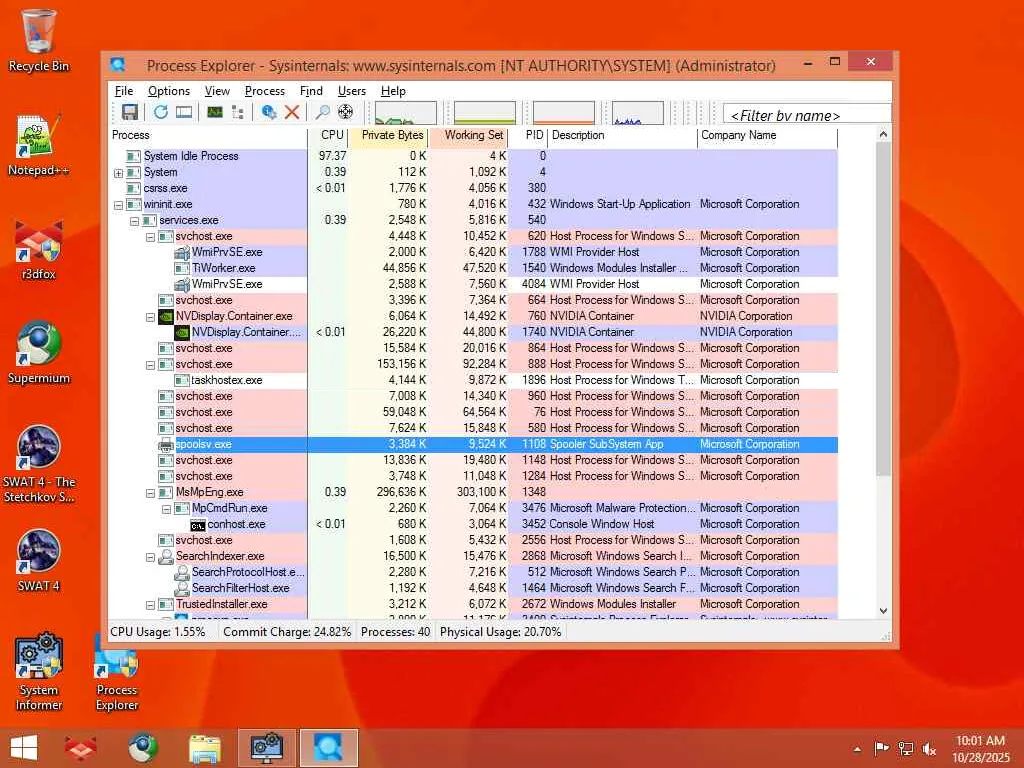Sort by the PID column header
The height and width of the screenshot is (768, 1024).
pyautogui.click(x=528, y=135)
